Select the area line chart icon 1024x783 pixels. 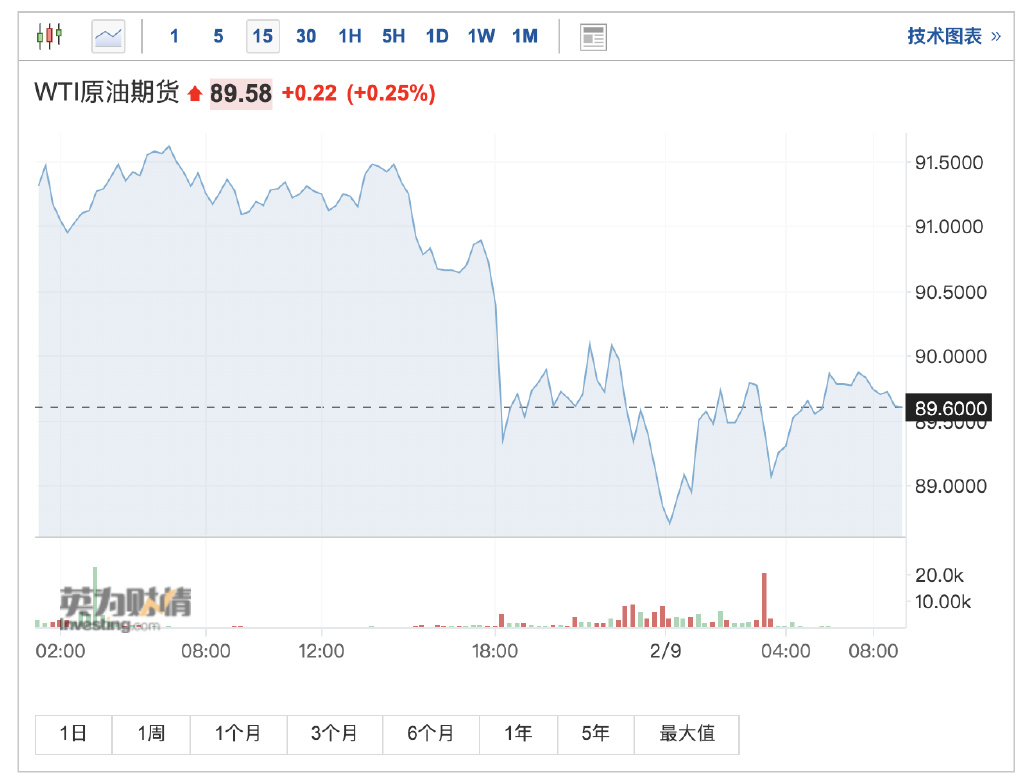coord(108,37)
